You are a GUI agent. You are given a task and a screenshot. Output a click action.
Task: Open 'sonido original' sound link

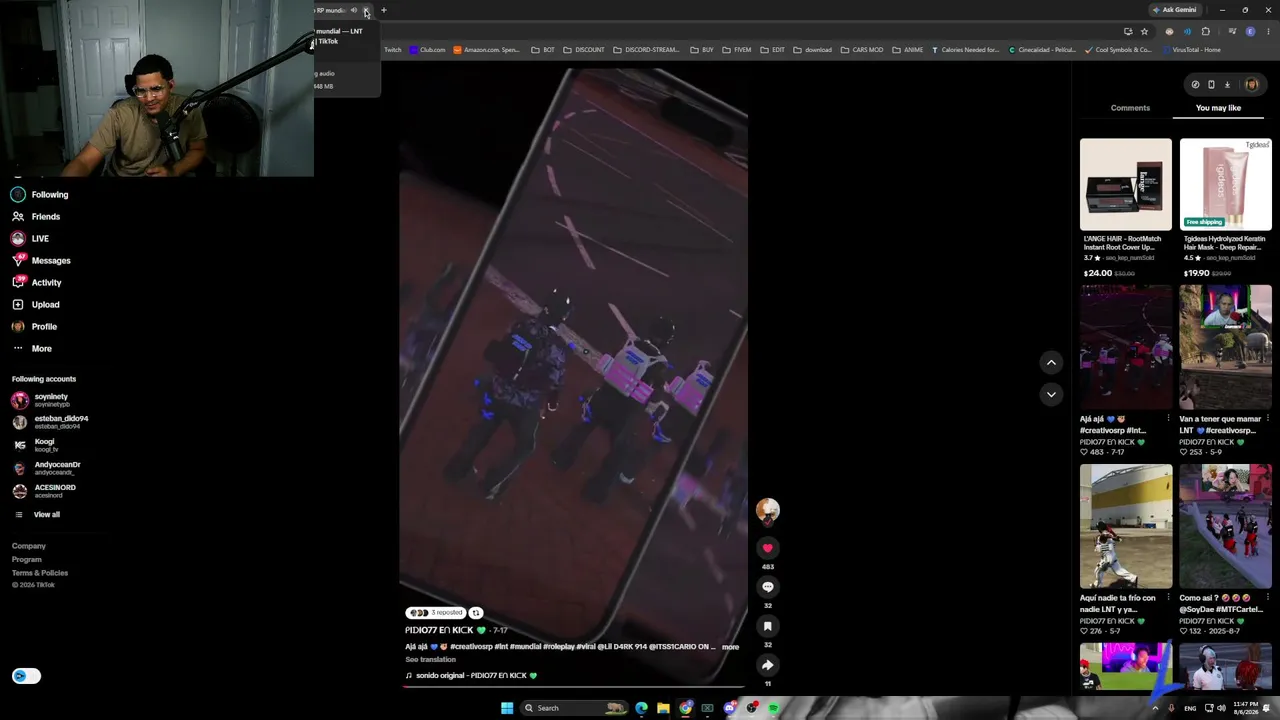(x=471, y=676)
